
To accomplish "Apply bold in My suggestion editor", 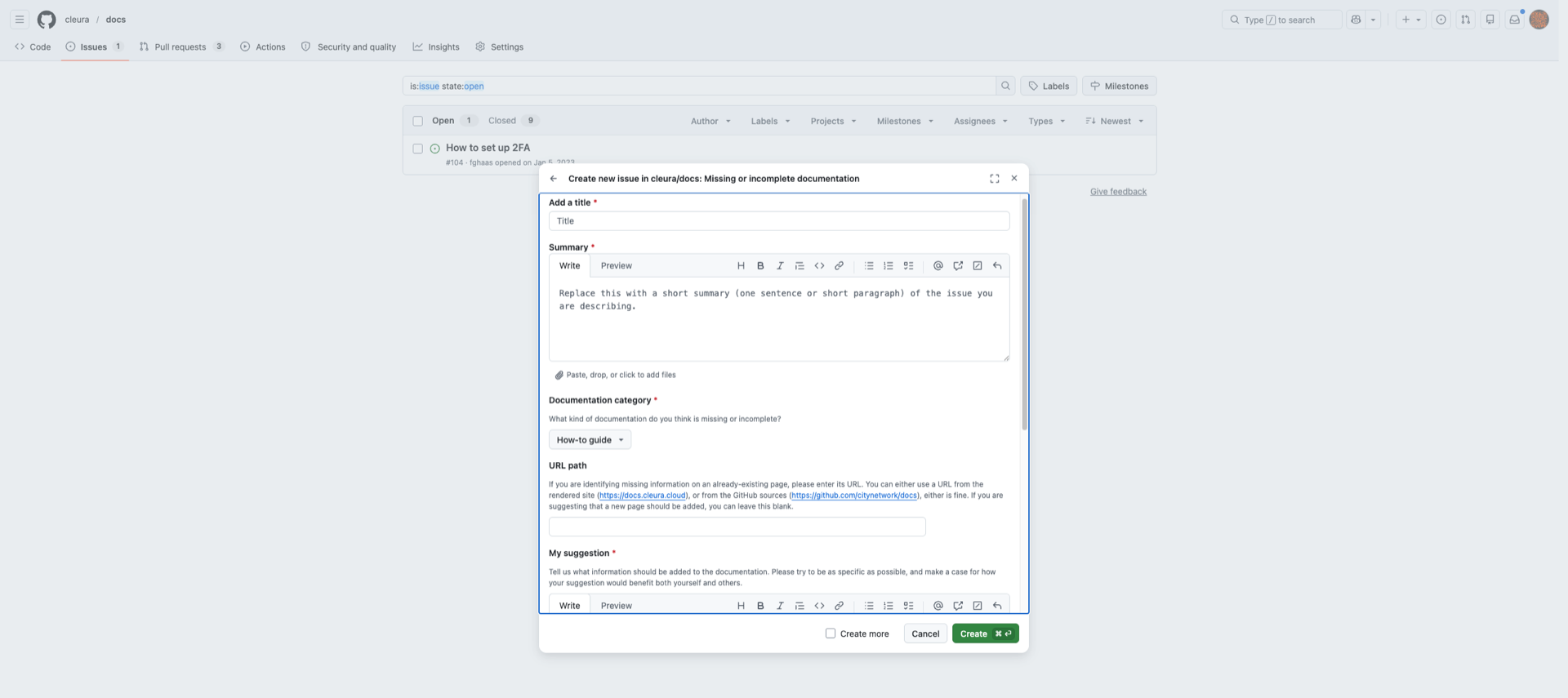I will pos(760,606).
